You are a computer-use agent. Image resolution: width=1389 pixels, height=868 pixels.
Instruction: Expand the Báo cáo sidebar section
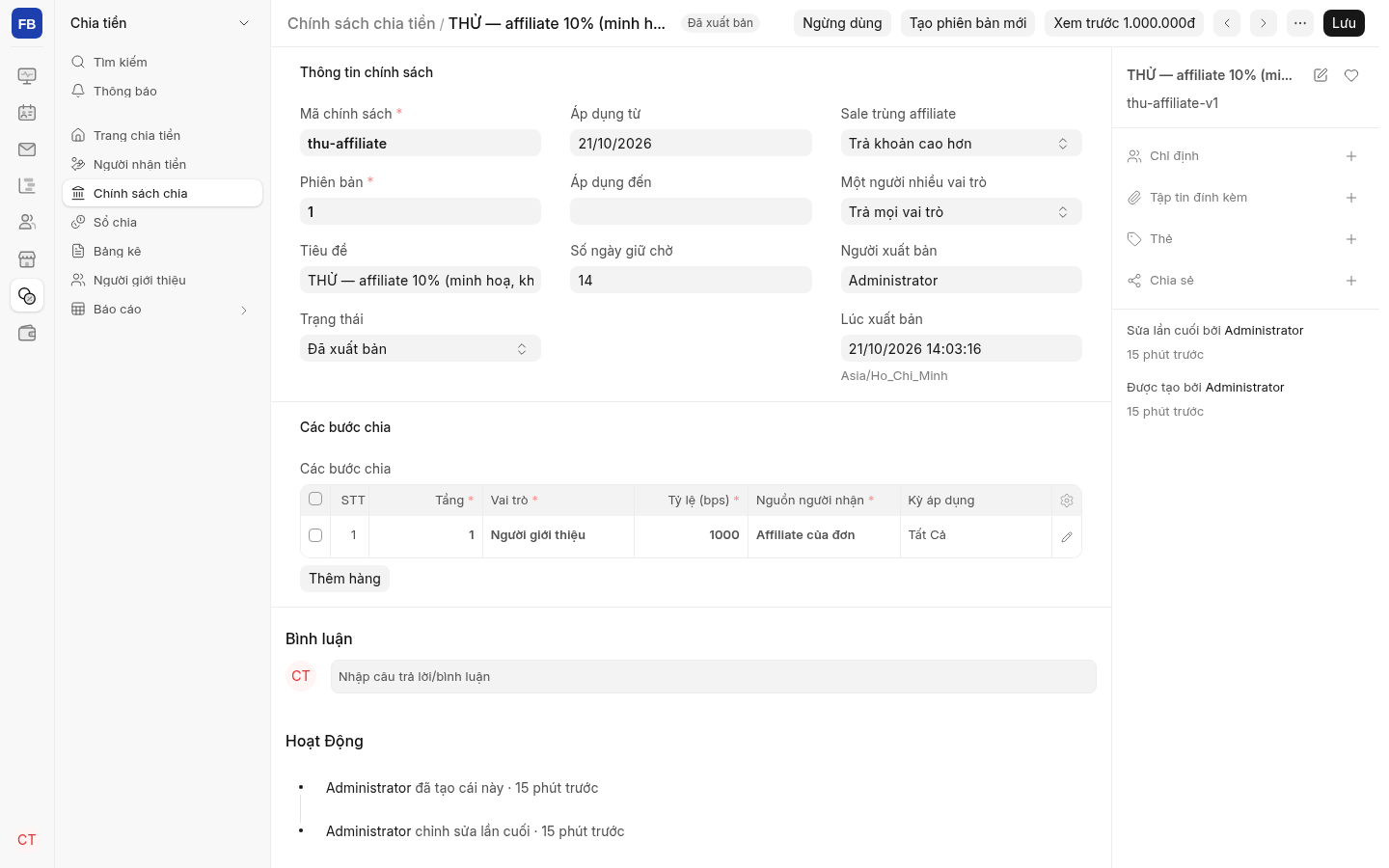[162, 310]
